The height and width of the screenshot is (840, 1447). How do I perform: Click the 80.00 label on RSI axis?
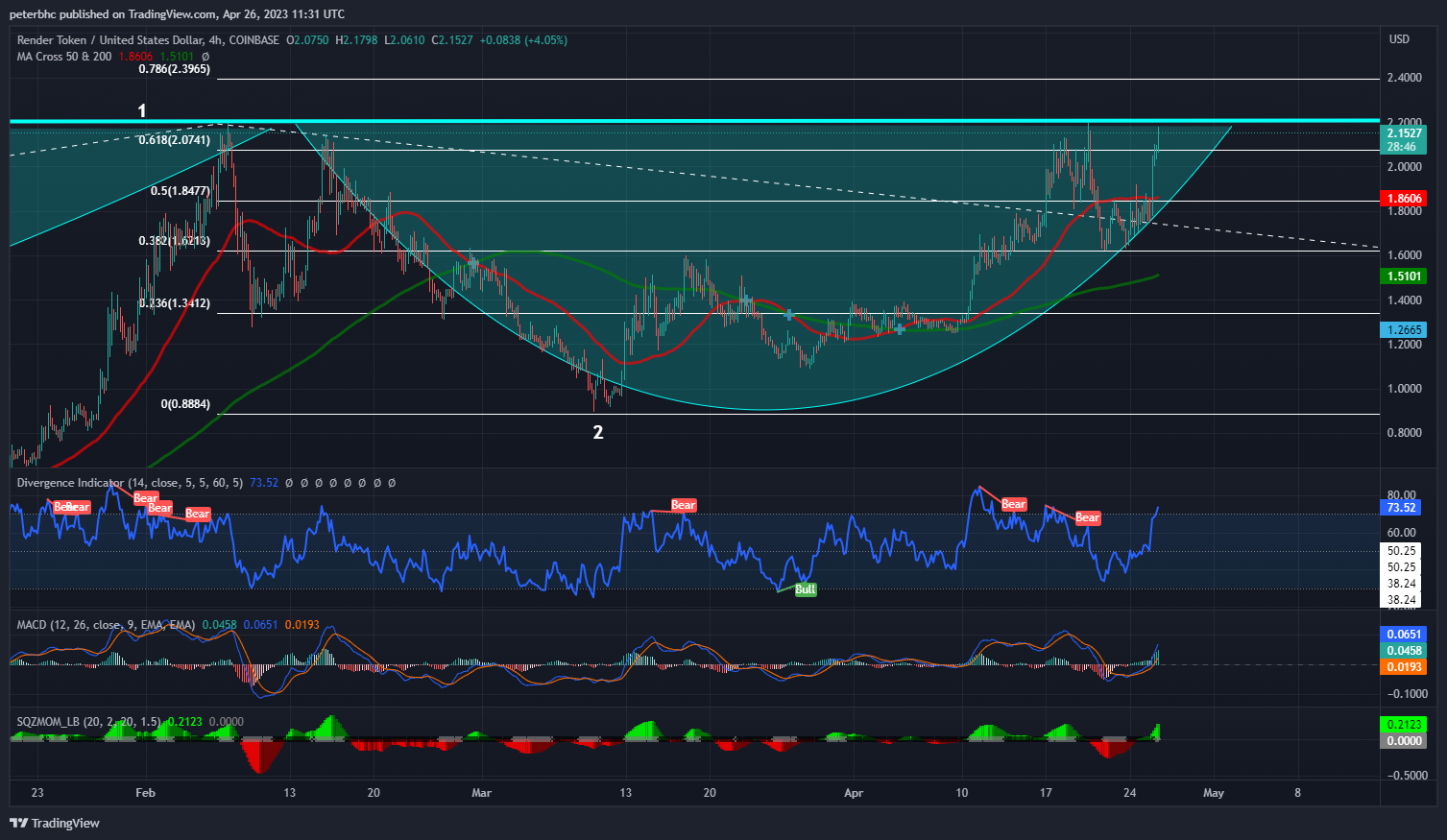tap(1402, 495)
